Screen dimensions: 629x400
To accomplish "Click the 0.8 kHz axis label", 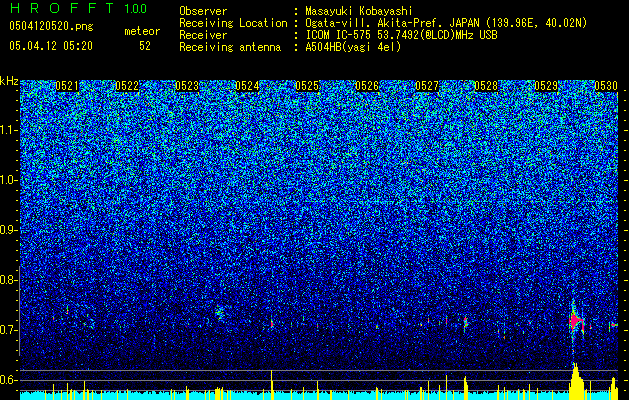I will (7, 280).
